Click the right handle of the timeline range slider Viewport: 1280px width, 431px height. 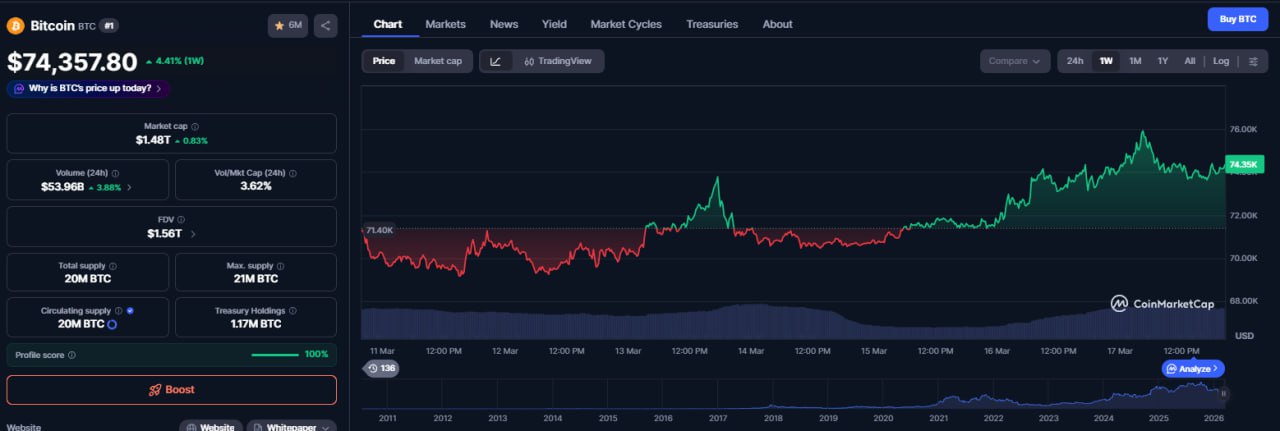pos(1224,394)
